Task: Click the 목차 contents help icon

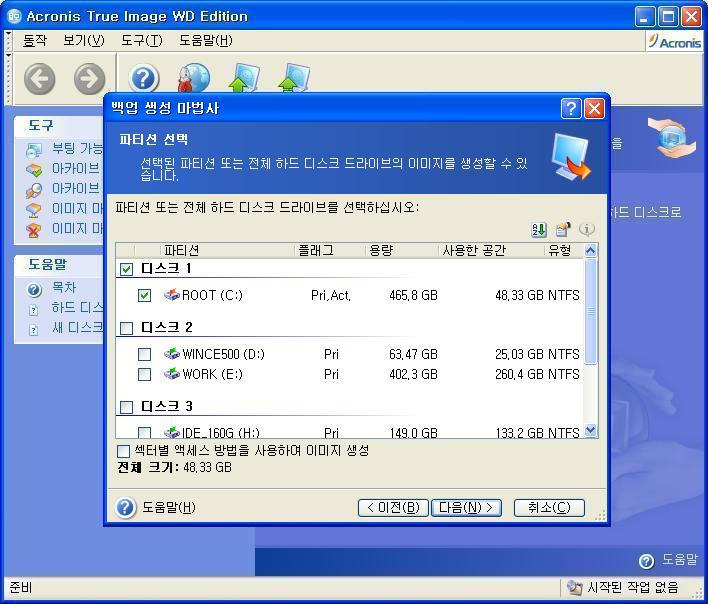Action: tap(34, 289)
